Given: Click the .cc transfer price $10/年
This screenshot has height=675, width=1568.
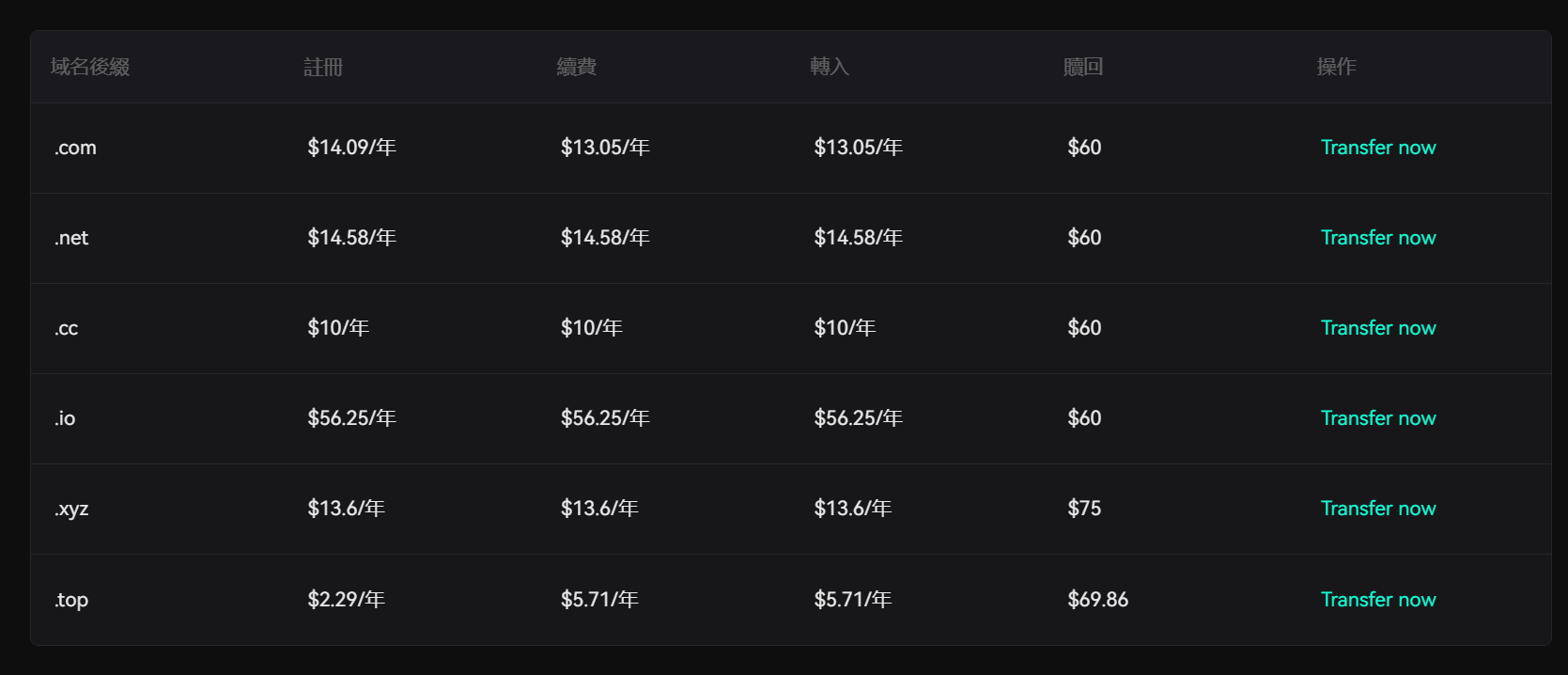Looking at the screenshot, I should click(845, 328).
